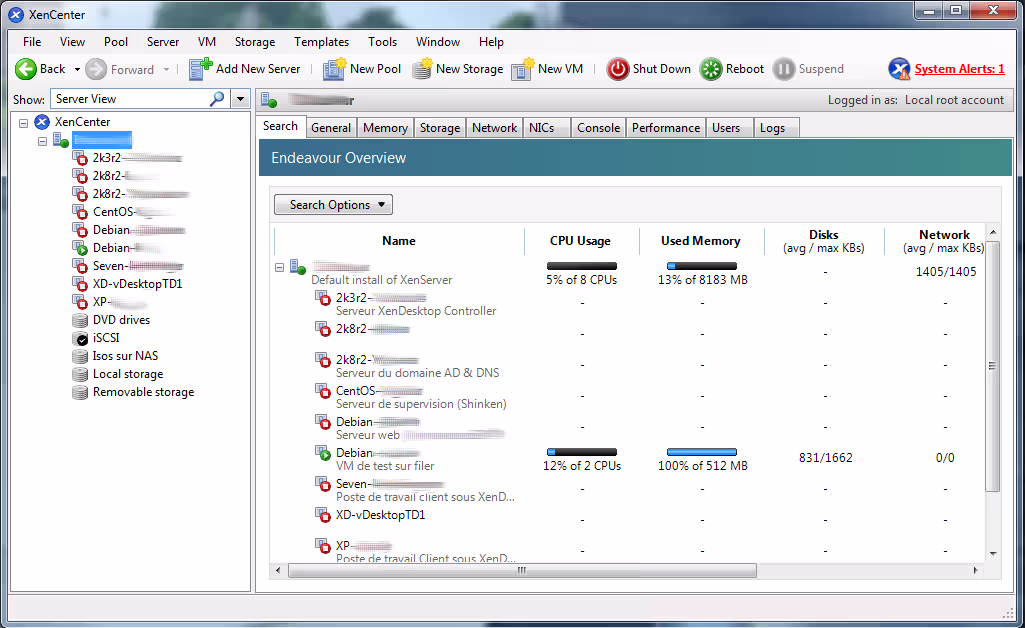Select DVD drives in the server tree

pos(121,320)
